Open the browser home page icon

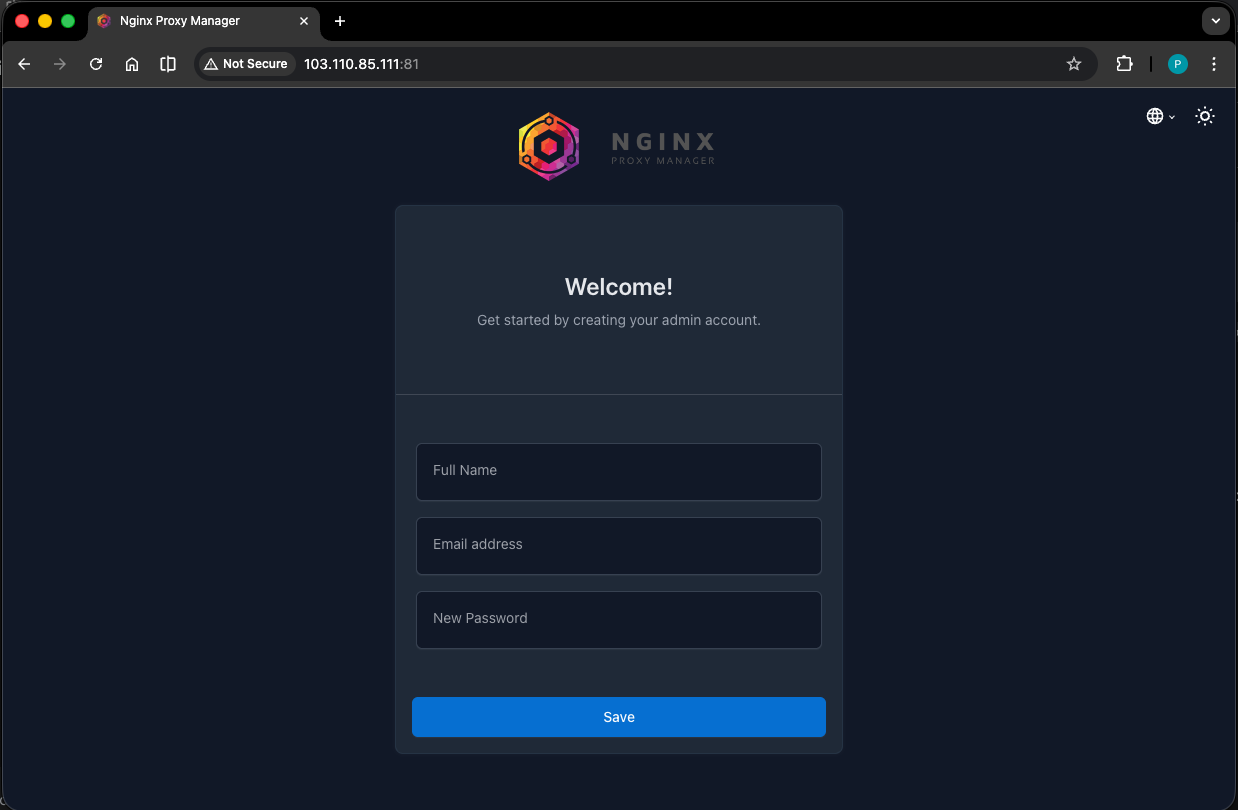[x=132, y=64]
